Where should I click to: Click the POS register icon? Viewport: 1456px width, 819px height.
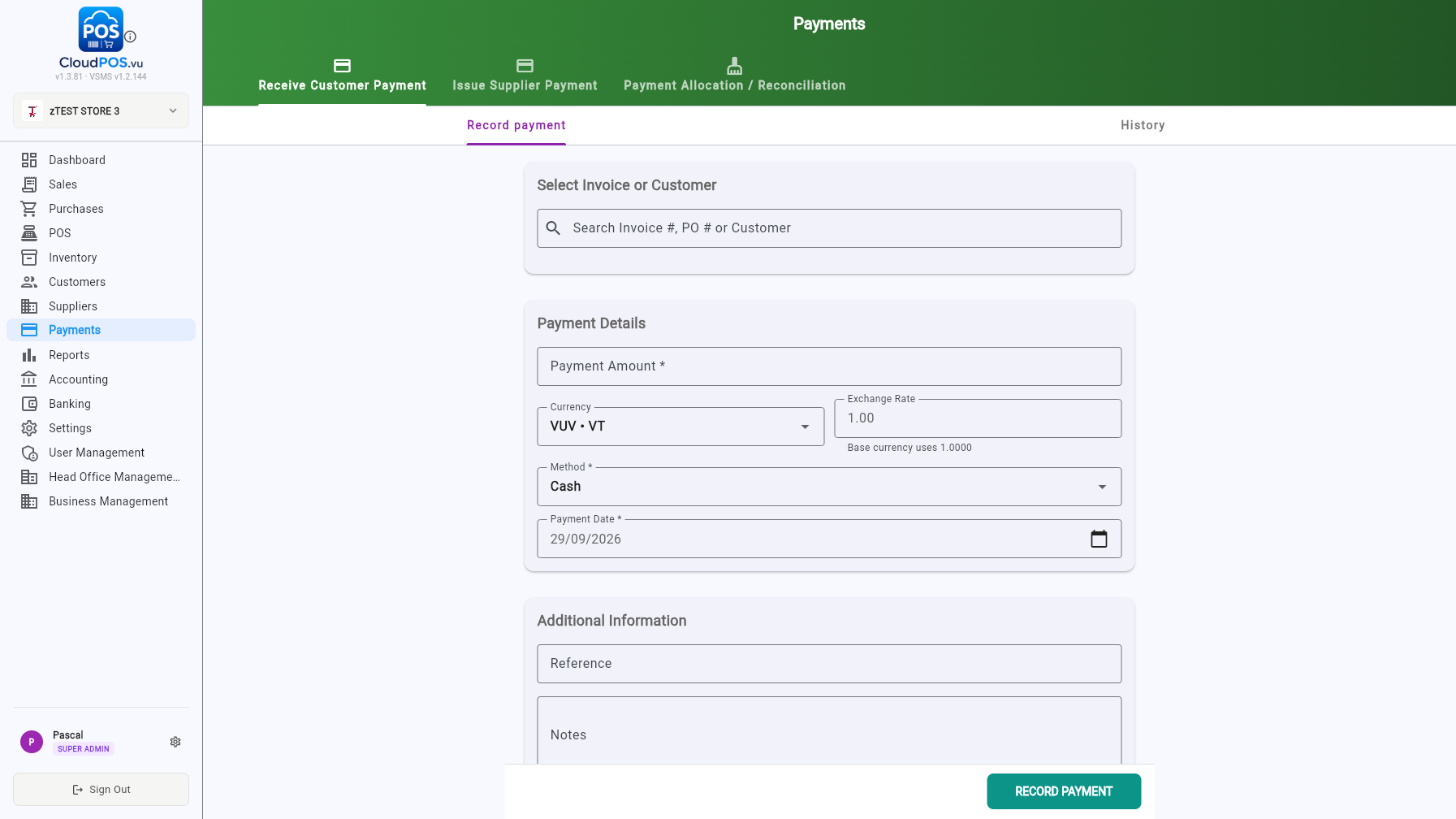[x=29, y=233]
